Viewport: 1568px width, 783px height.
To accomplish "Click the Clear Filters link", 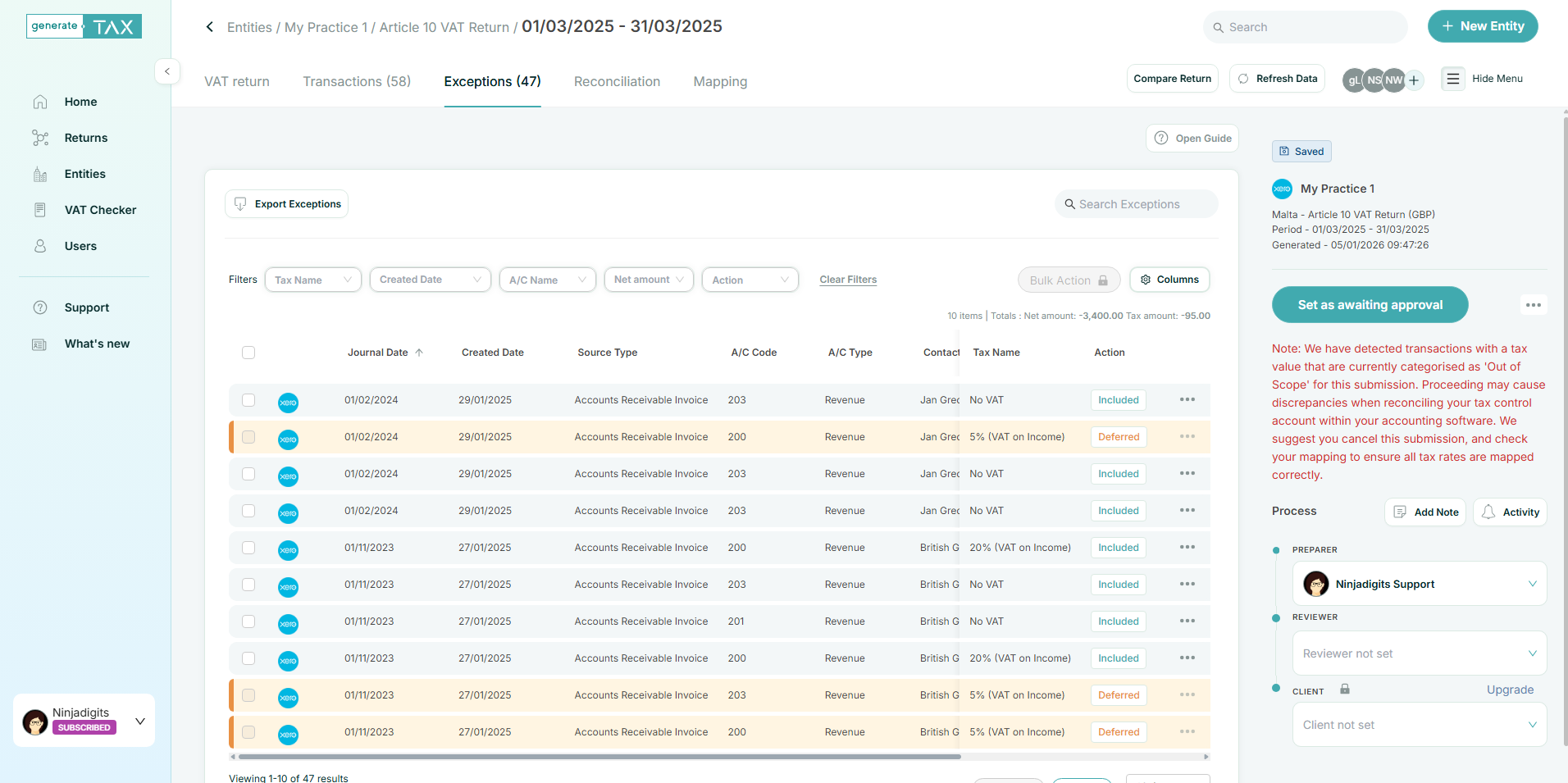I will [x=848, y=280].
